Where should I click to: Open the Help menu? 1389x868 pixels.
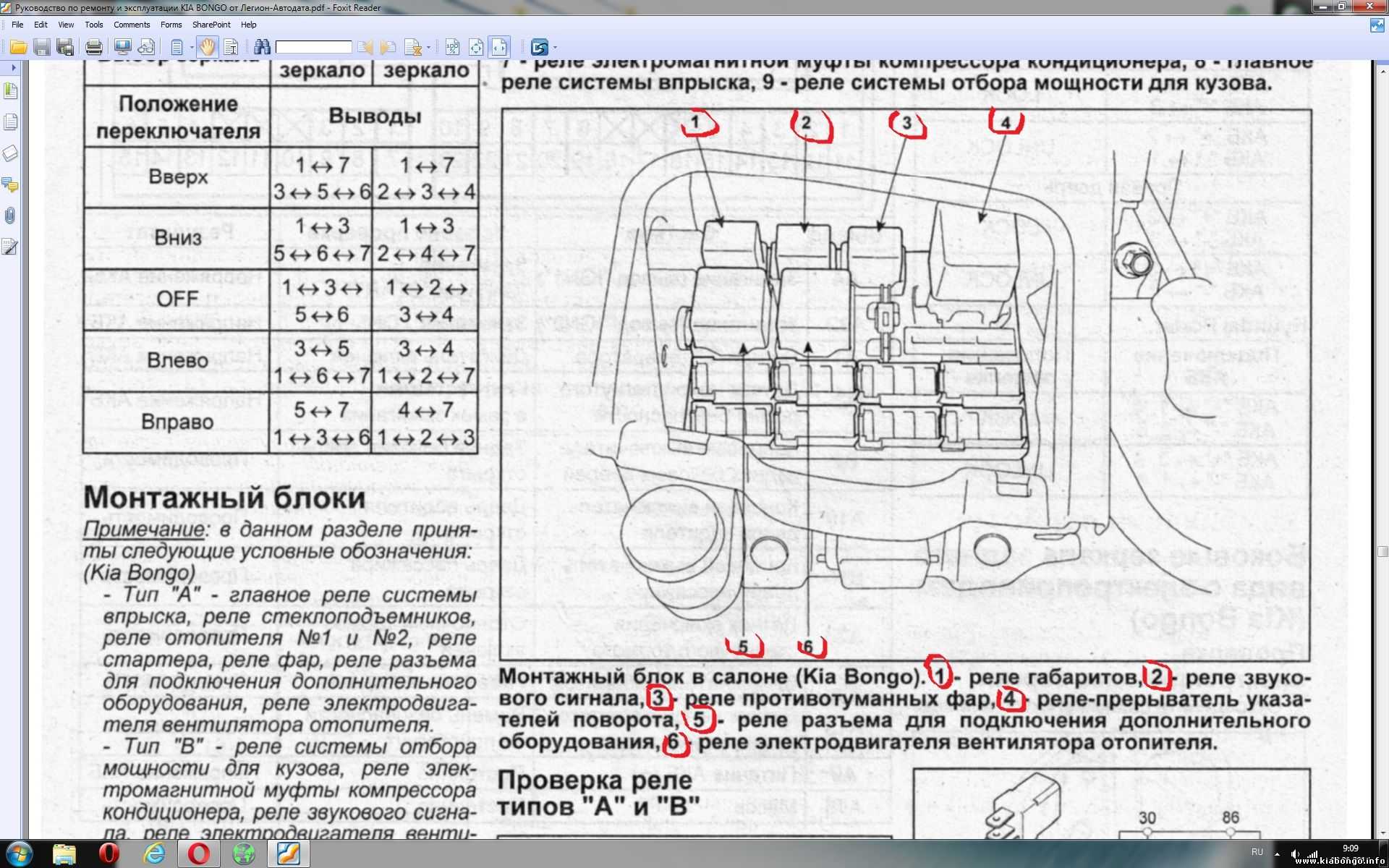click(x=249, y=25)
